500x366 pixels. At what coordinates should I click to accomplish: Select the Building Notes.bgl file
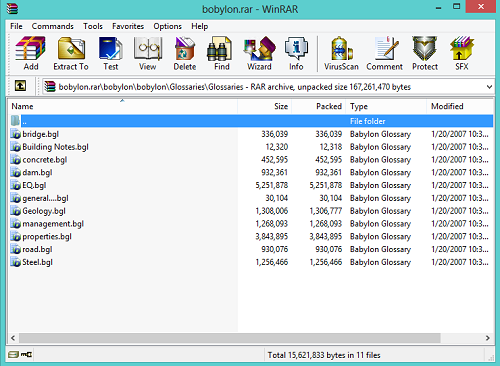(x=55, y=147)
